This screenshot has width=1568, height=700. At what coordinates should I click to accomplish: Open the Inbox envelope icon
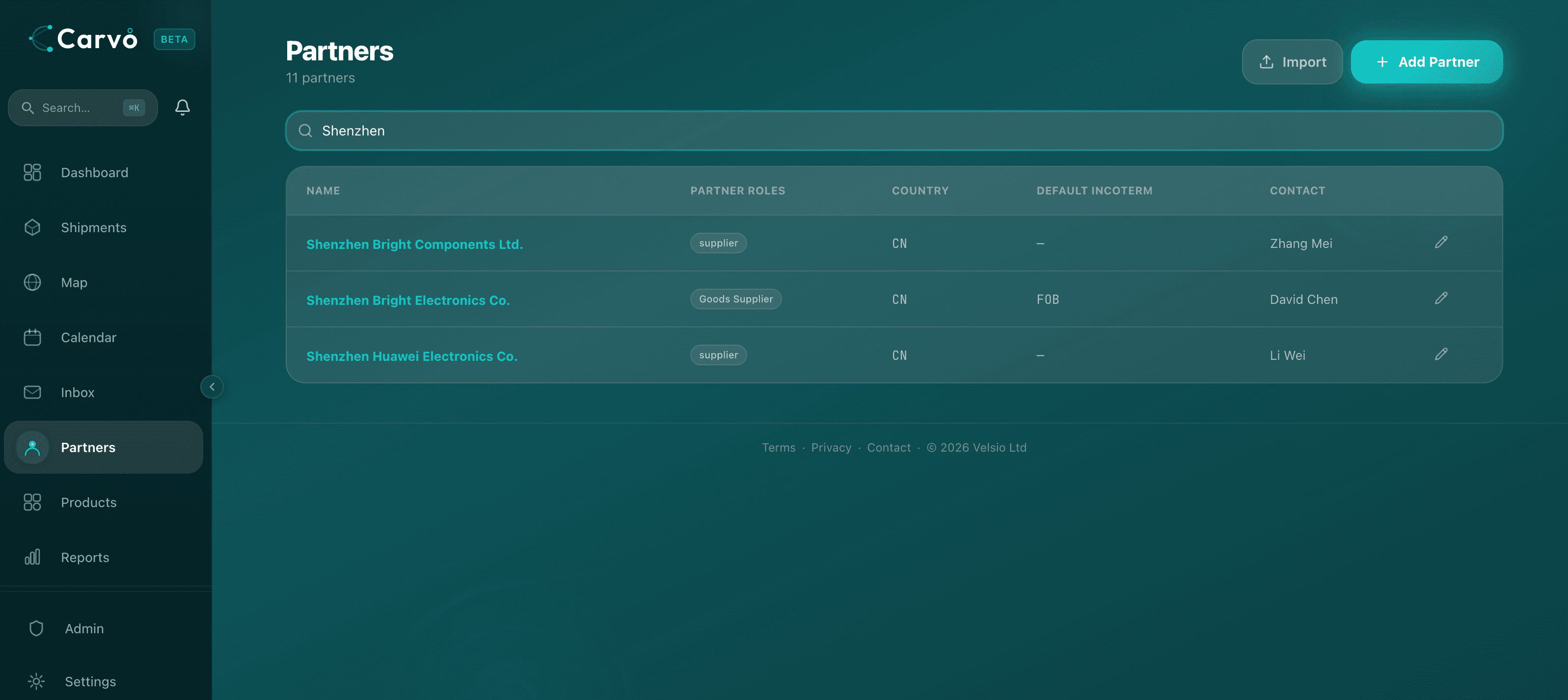[33, 392]
